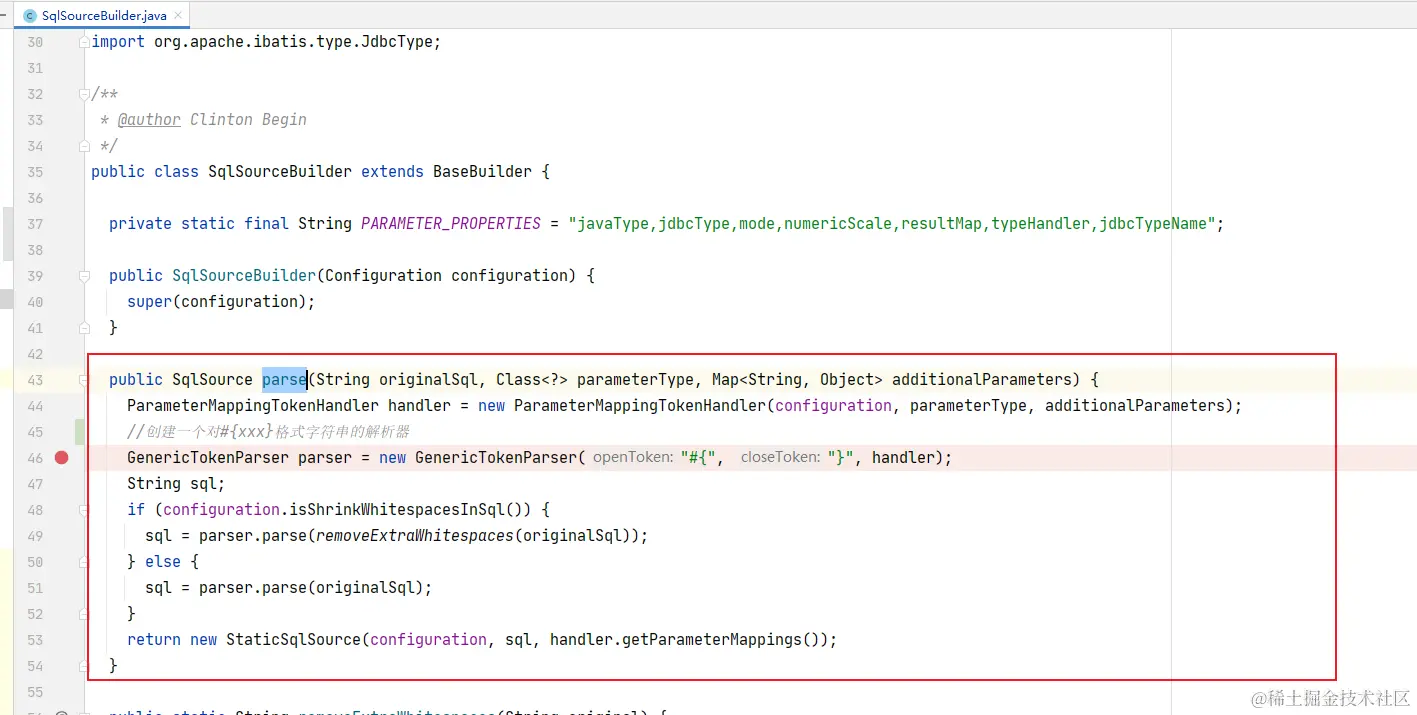
Task: Click getParameterMappings method call
Action: coord(712,639)
